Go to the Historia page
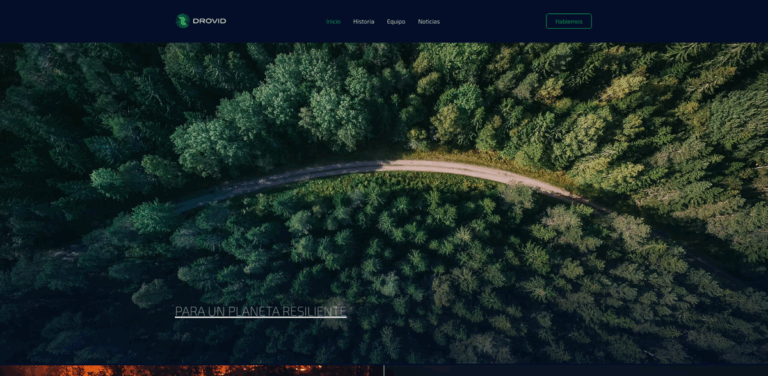This screenshot has height=376, width=768. pyautogui.click(x=363, y=22)
